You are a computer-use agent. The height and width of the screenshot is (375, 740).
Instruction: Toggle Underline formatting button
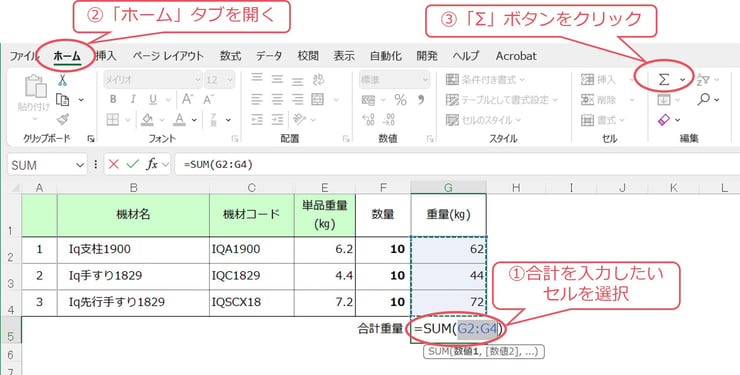coord(153,100)
